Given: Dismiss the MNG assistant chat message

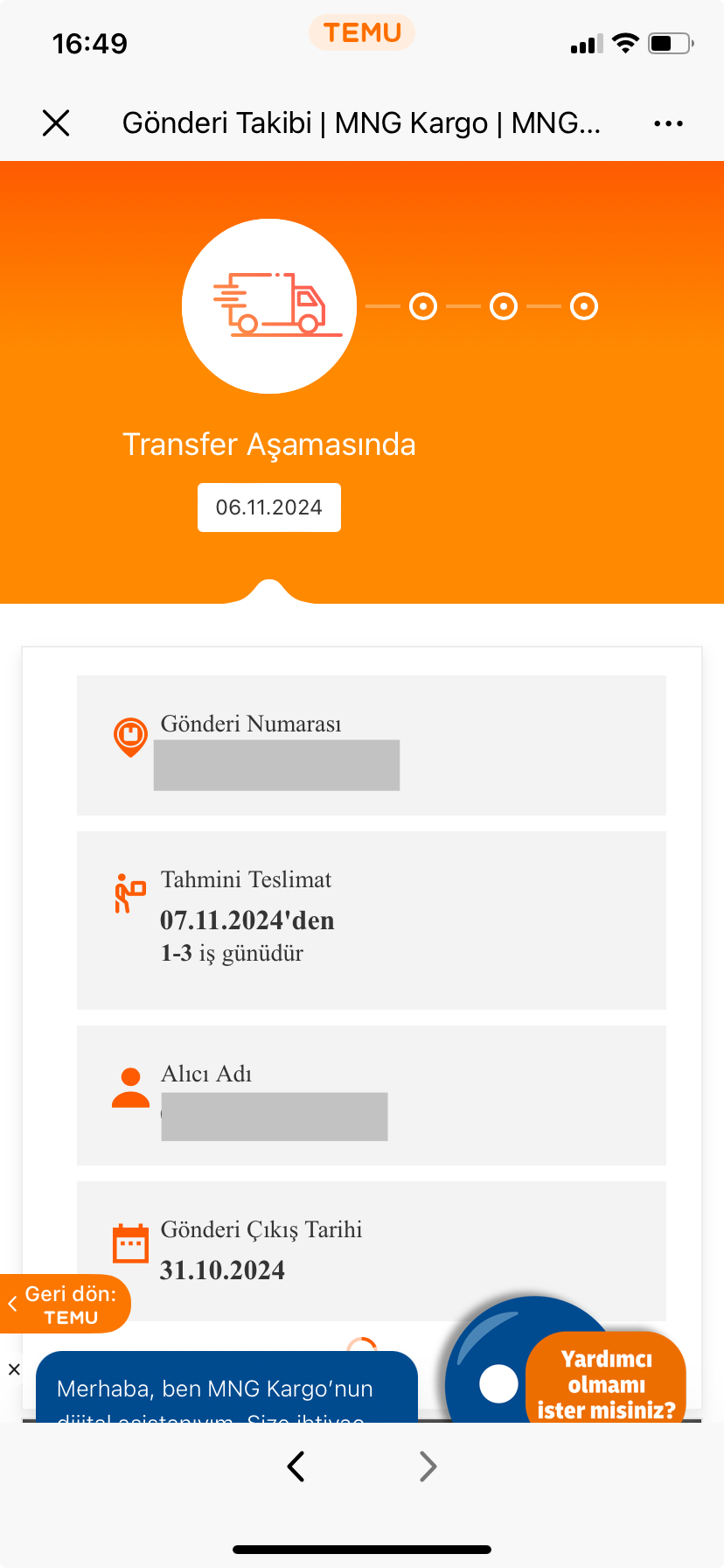Looking at the screenshot, I should click(14, 1369).
